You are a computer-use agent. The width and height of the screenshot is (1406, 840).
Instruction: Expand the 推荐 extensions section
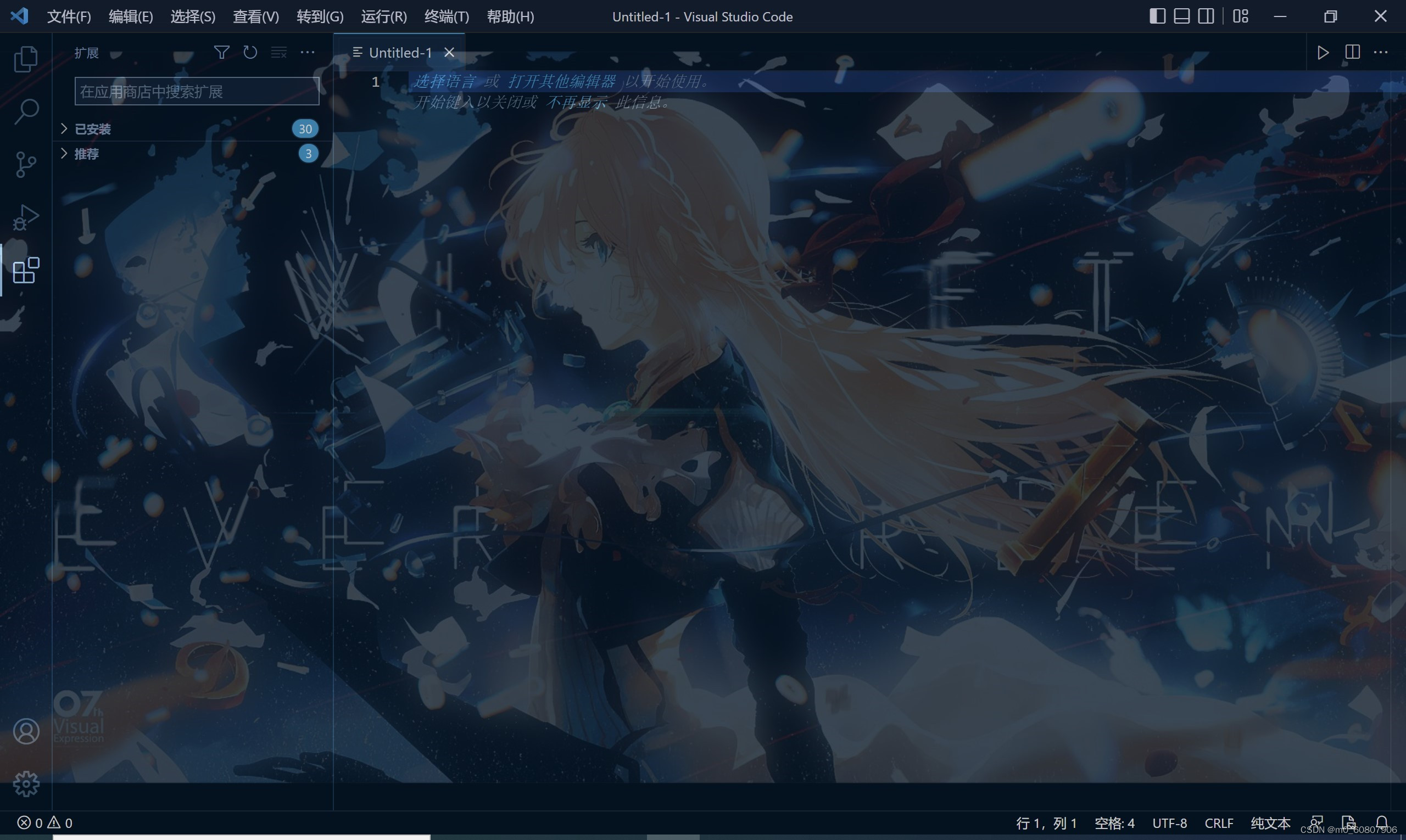[87, 154]
